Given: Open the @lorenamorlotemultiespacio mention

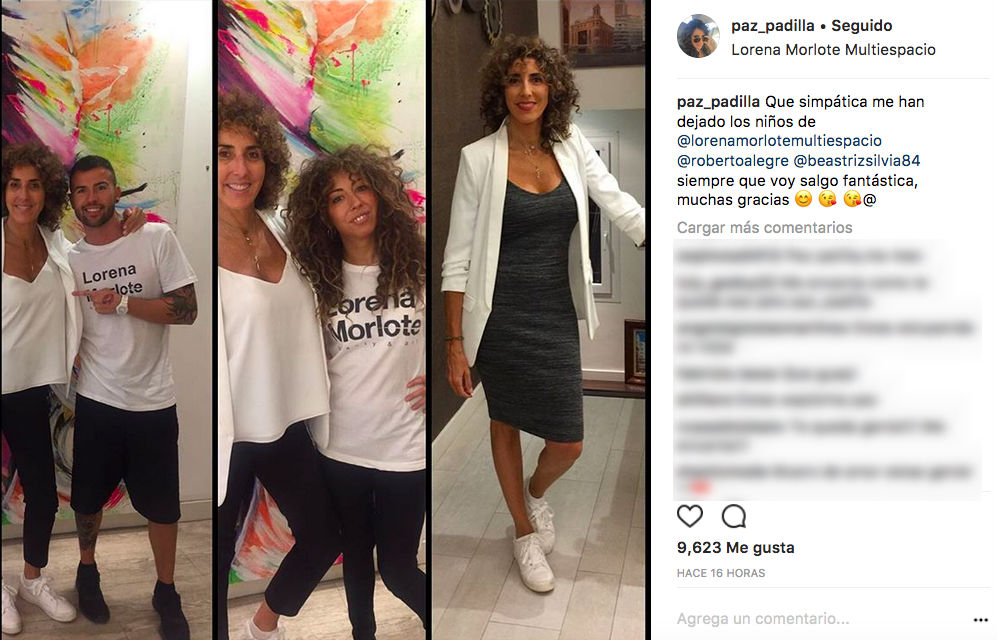Looking at the screenshot, I should click(779, 140).
